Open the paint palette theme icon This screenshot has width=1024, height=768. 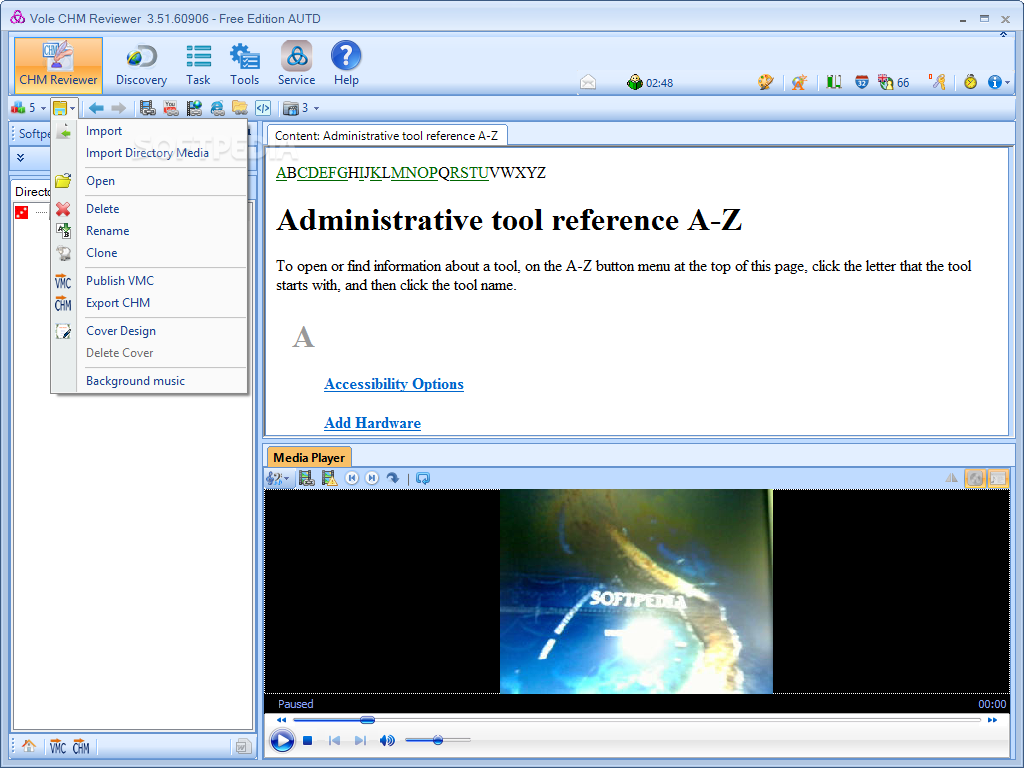[x=765, y=82]
